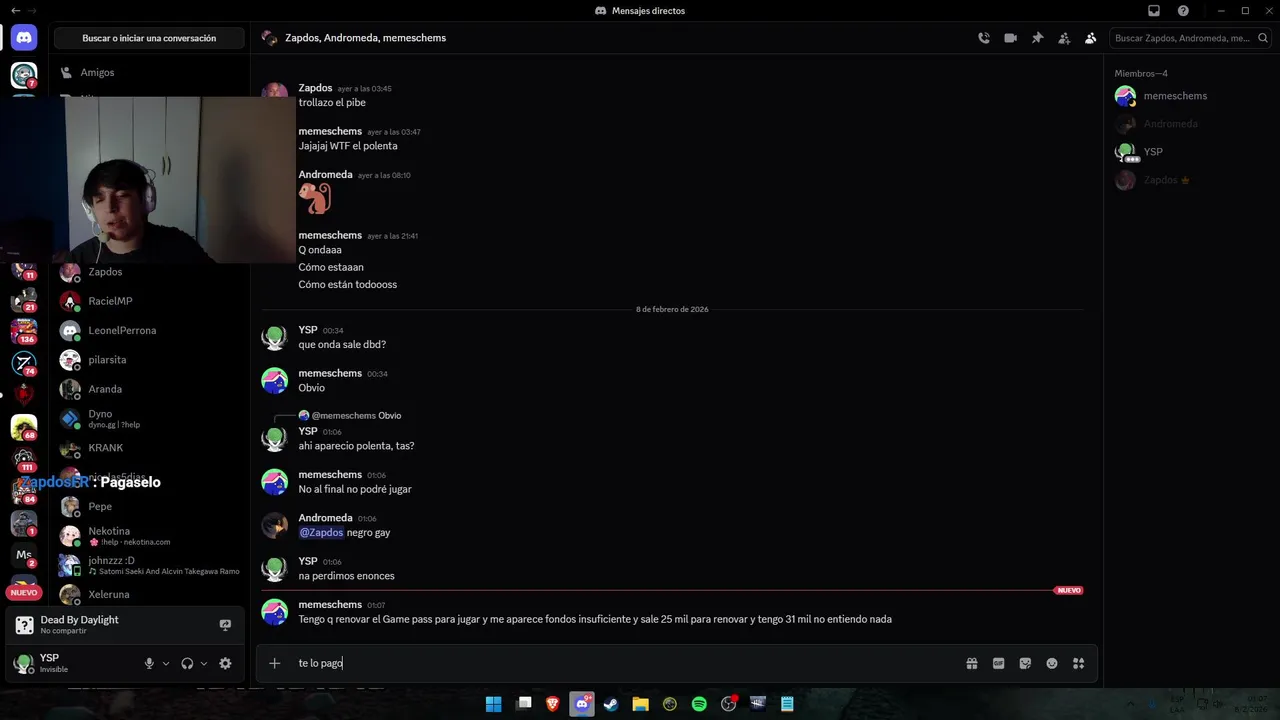The image size is (1280, 720).
Task: Open the direct message with RacielMP
Action: (x=150, y=301)
